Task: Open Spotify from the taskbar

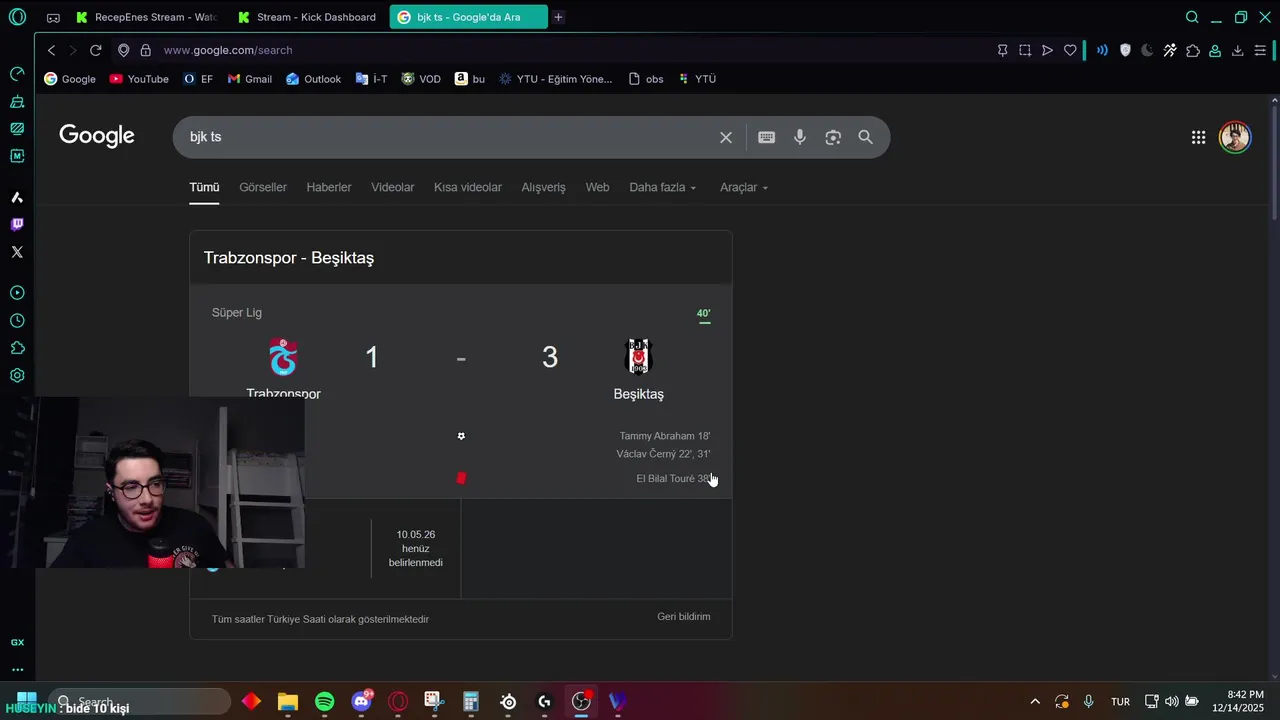Action: click(x=325, y=702)
